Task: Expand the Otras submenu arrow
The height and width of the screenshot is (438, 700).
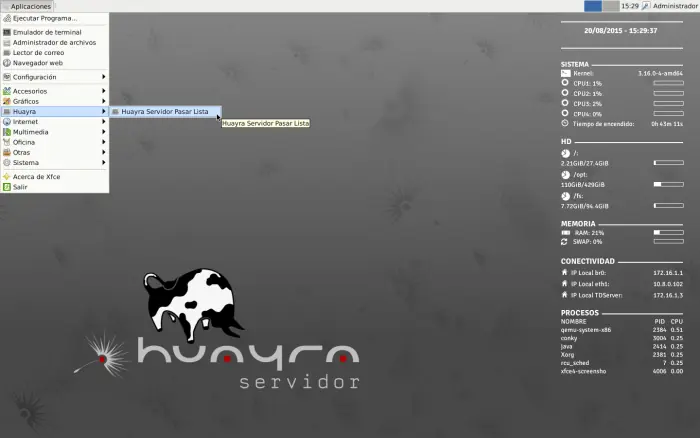Action: [x=104, y=152]
